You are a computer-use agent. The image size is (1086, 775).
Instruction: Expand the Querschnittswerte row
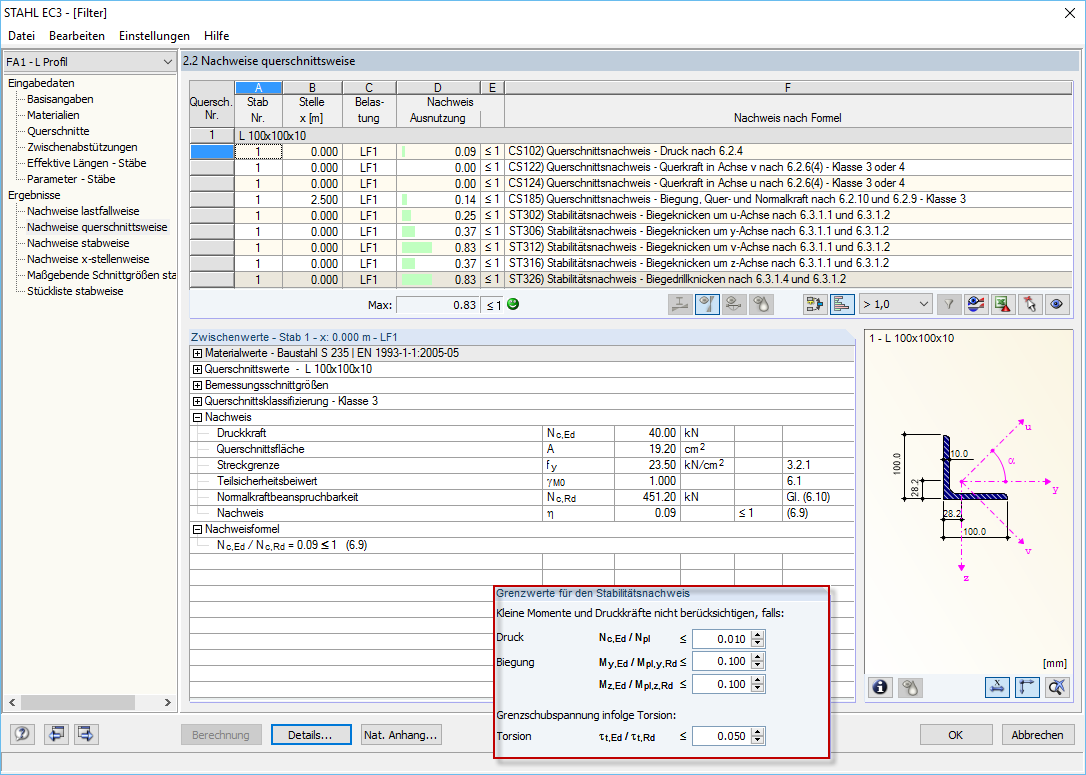click(x=197, y=369)
